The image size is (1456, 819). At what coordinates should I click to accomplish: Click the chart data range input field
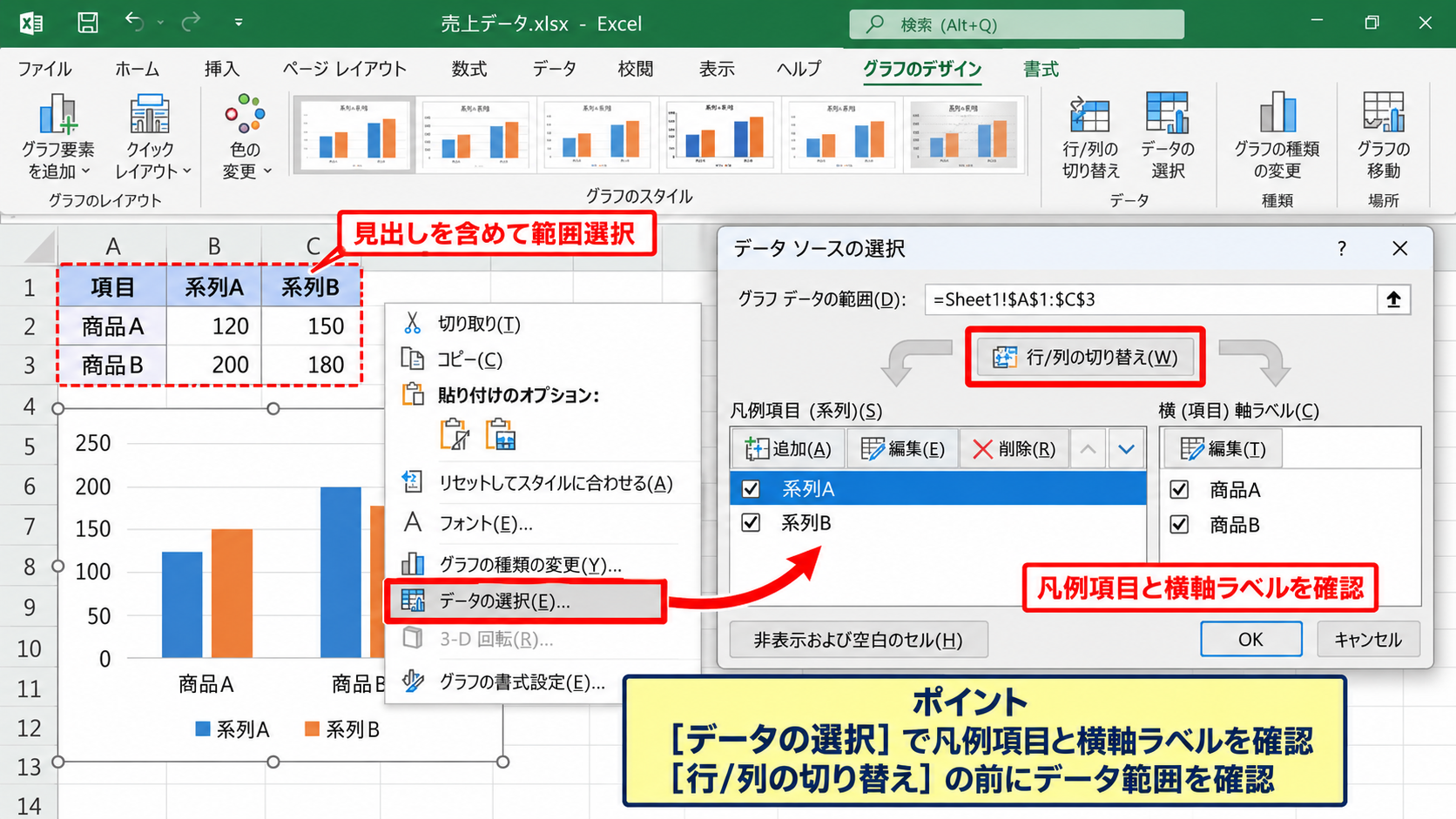tap(1150, 299)
